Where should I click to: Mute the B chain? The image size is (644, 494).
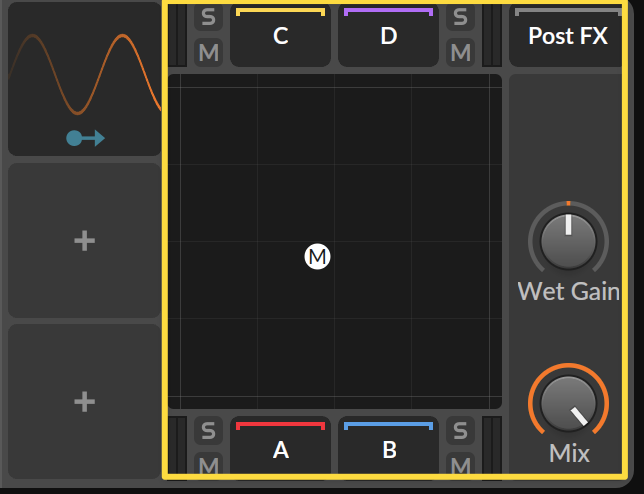460,464
